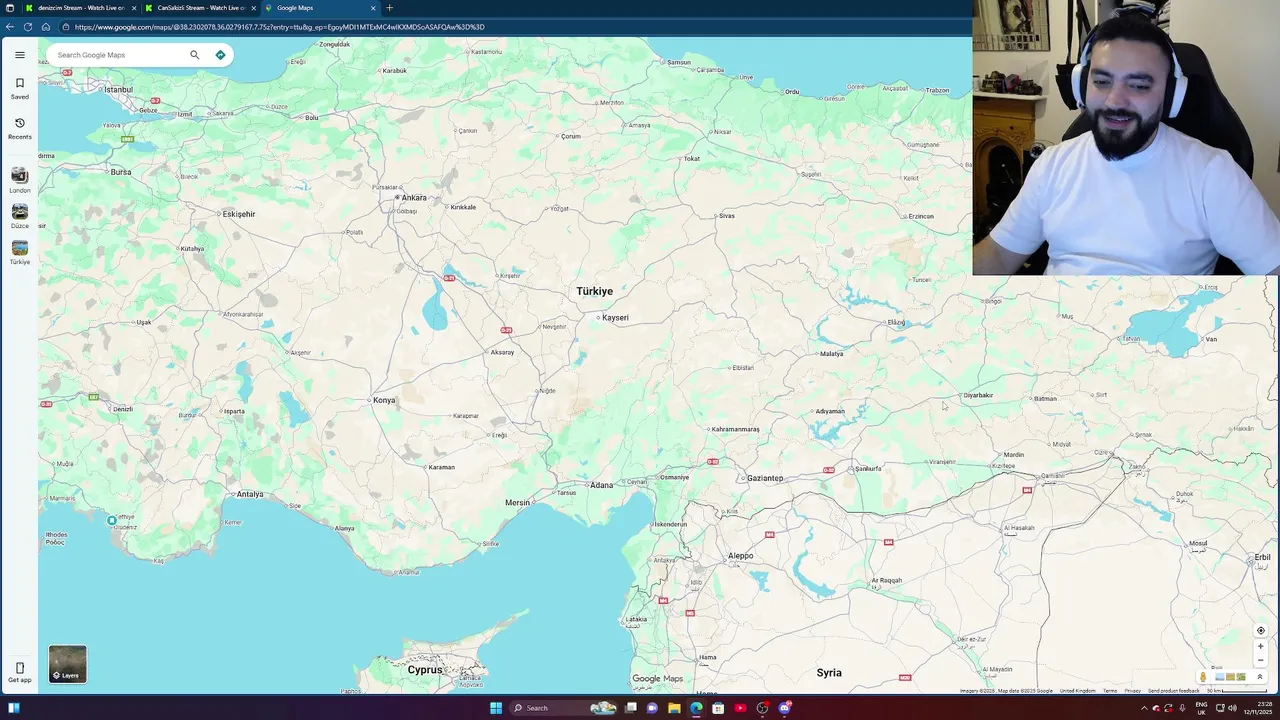Click Send product feedback link
Image resolution: width=1280 pixels, height=720 pixels.
pos(1173,691)
